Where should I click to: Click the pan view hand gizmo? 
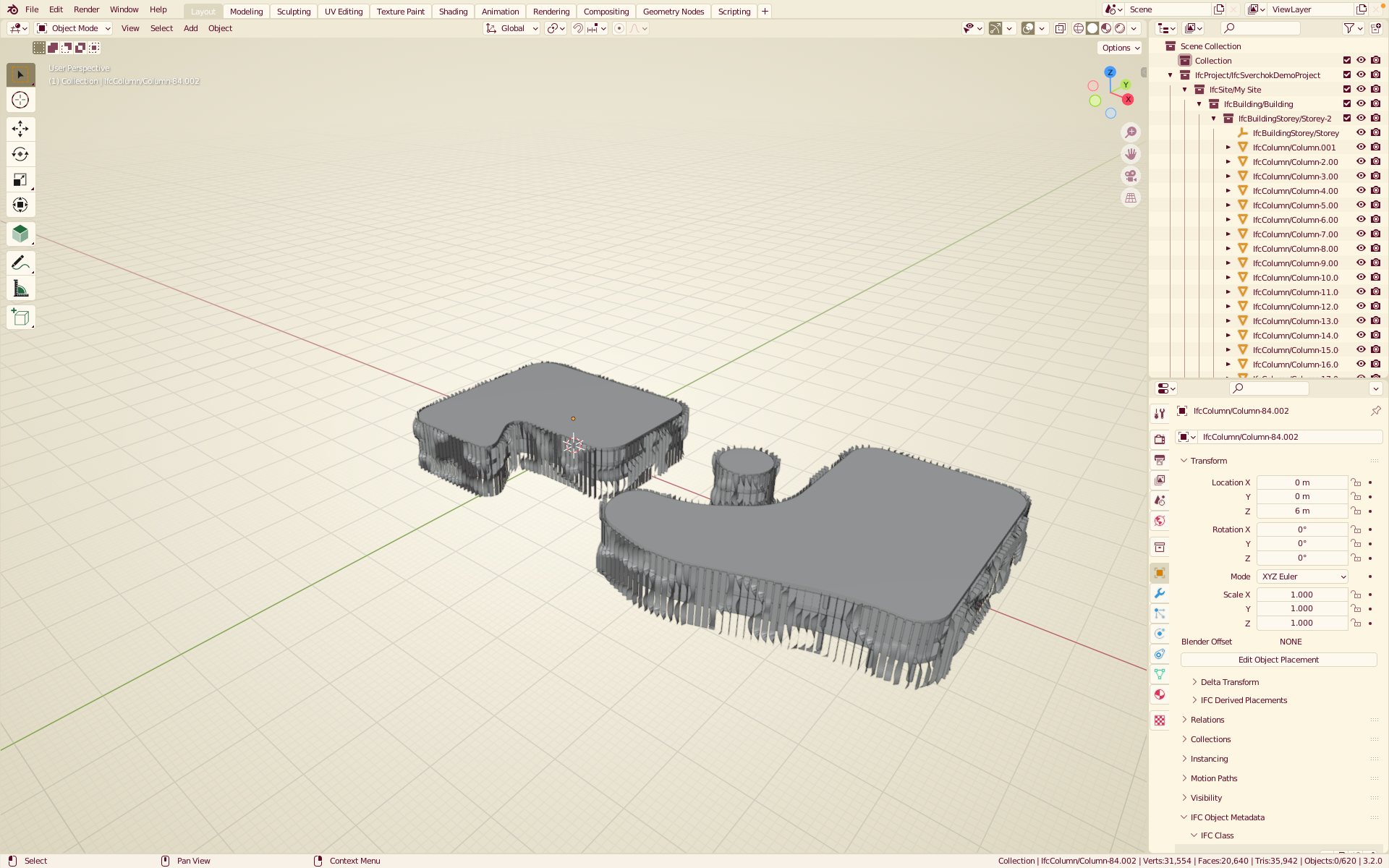pos(1131,154)
